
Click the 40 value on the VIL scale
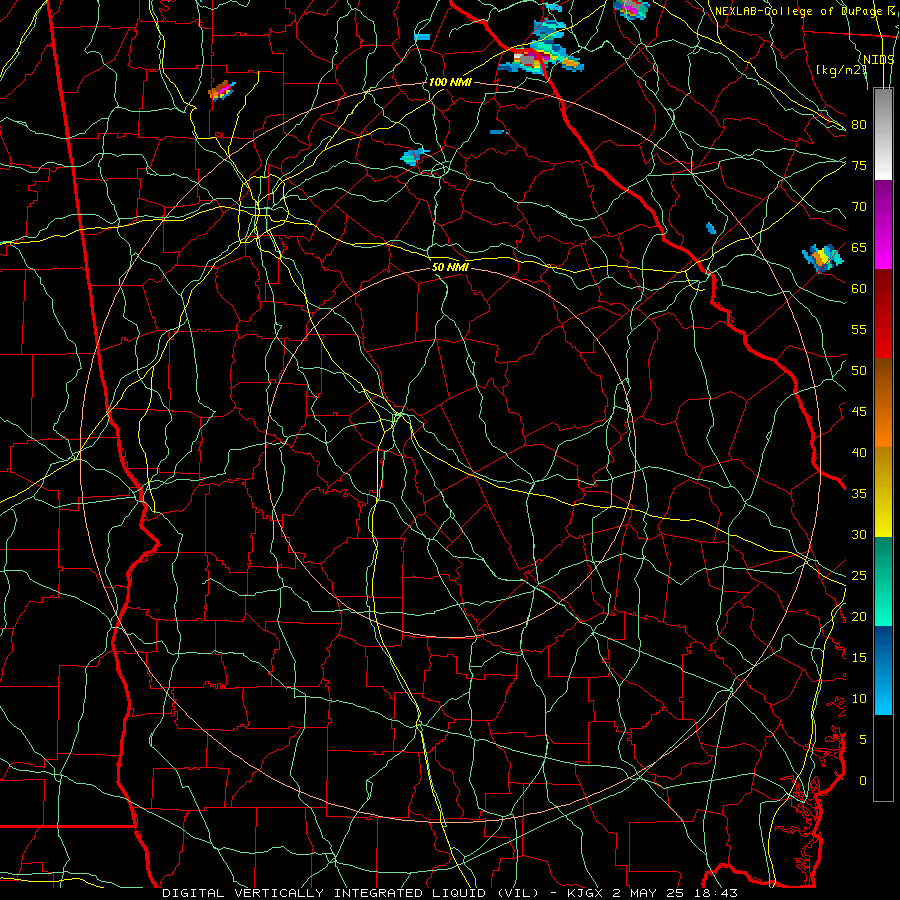click(859, 452)
